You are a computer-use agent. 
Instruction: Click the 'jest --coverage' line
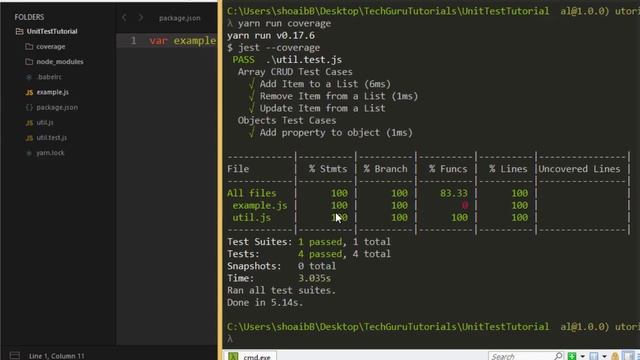pyautogui.click(x=274, y=48)
